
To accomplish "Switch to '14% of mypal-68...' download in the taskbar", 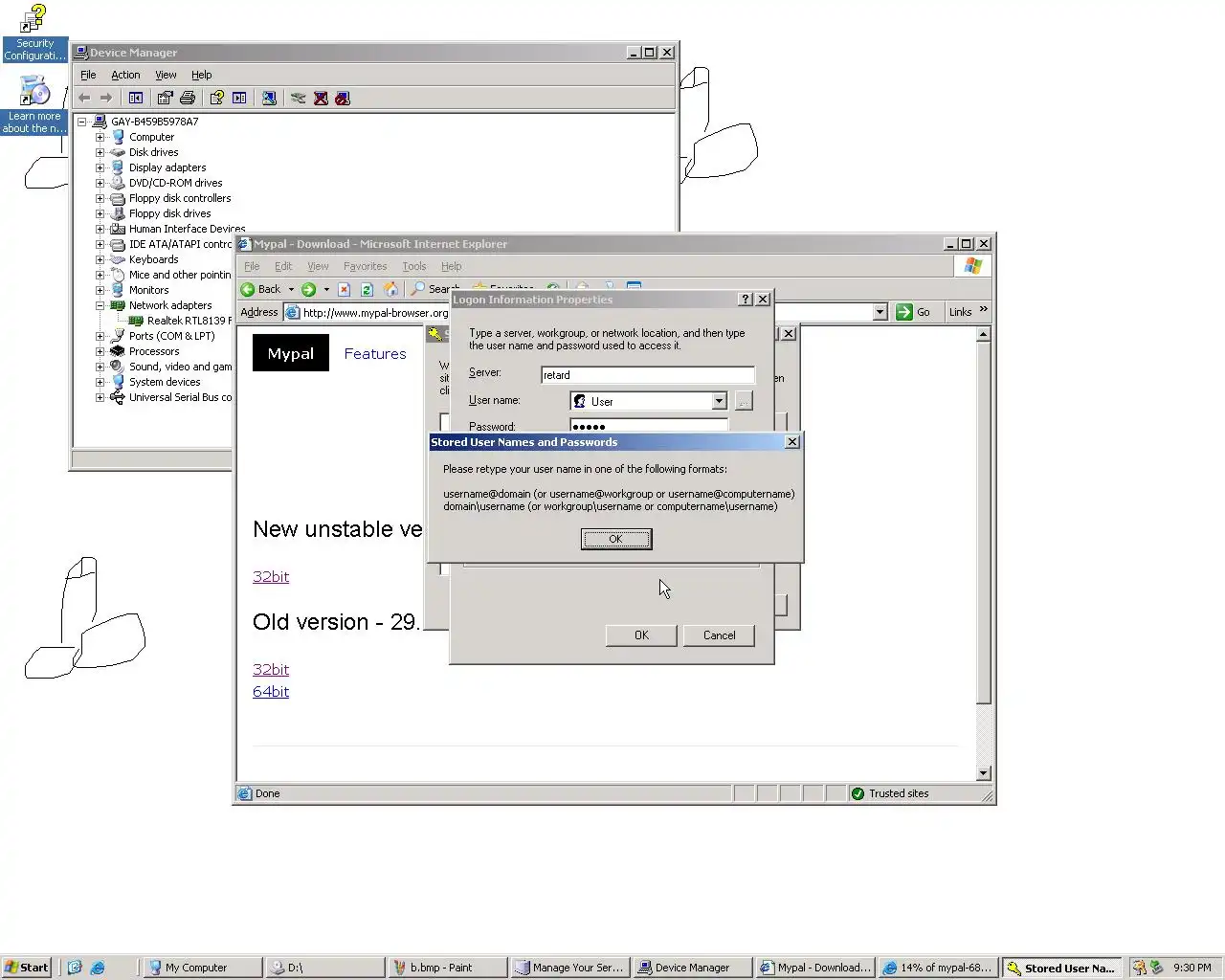I will coord(937,968).
